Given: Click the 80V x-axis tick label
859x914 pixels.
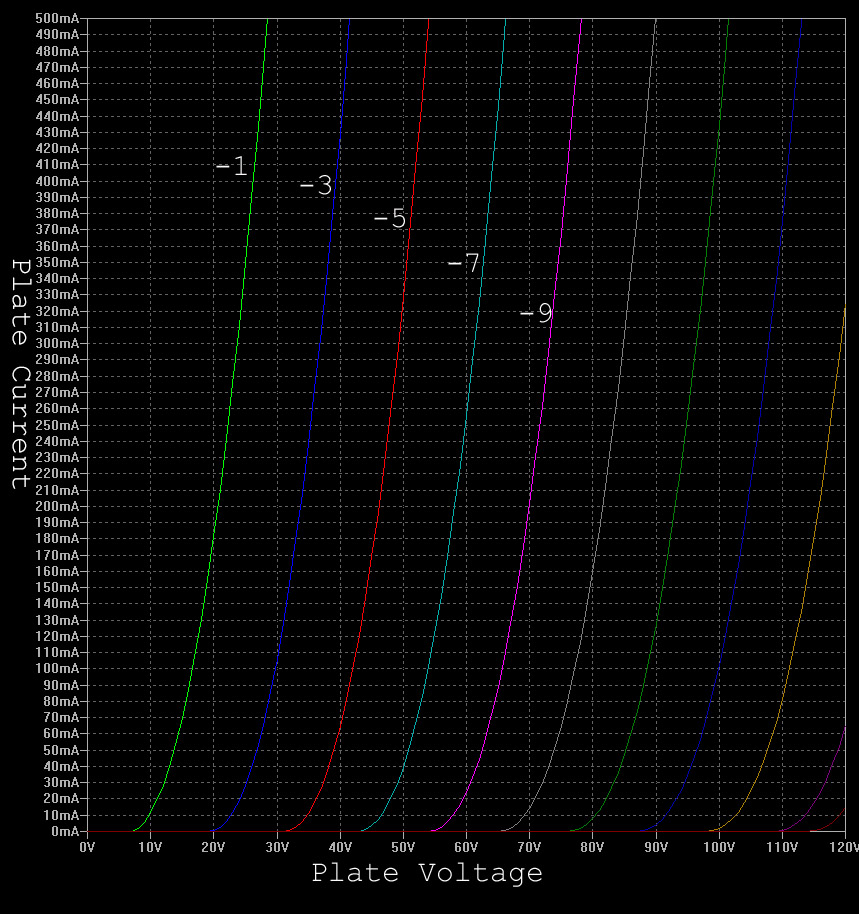Looking at the screenshot, I should (592, 847).
